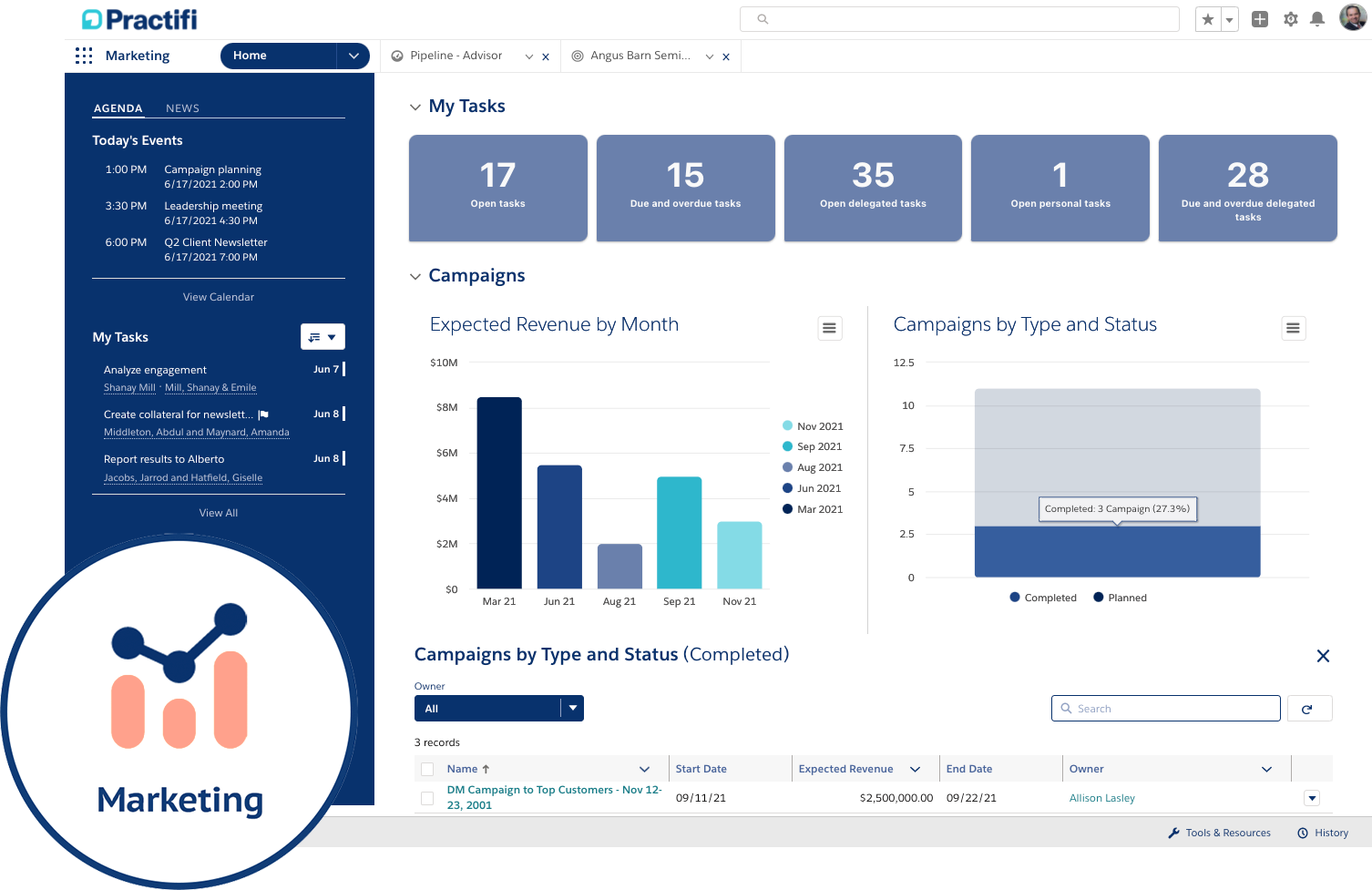Refresh the campaign records list
This screenshot has width=1372, height=890.
(x=1309, y=708)
